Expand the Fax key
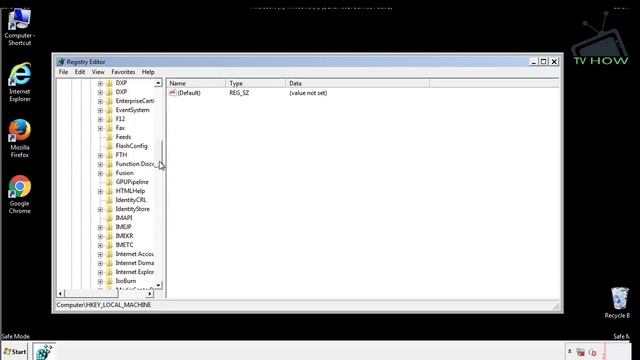640x360 pixels. [100, 128]
